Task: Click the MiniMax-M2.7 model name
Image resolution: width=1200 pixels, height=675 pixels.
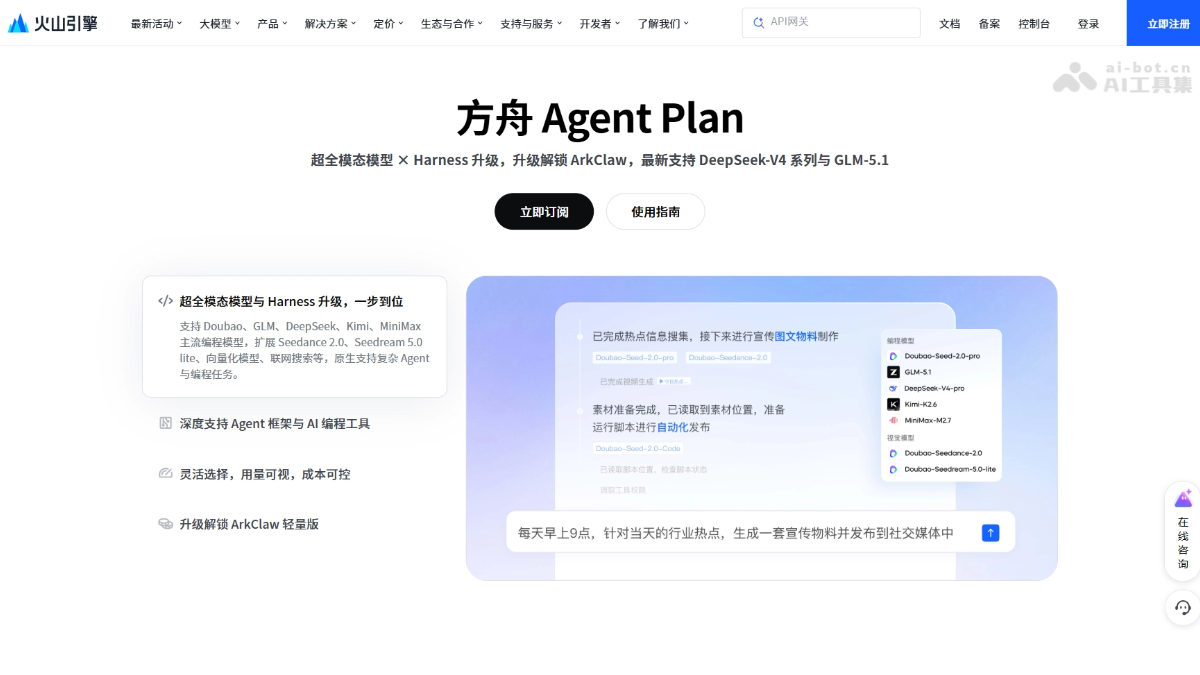Action: click(927, 420)
